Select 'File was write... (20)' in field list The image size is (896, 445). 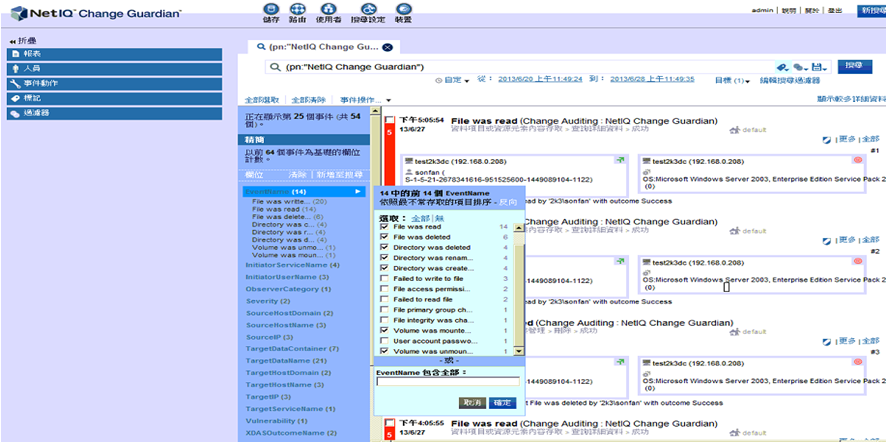tap(289, 202)
